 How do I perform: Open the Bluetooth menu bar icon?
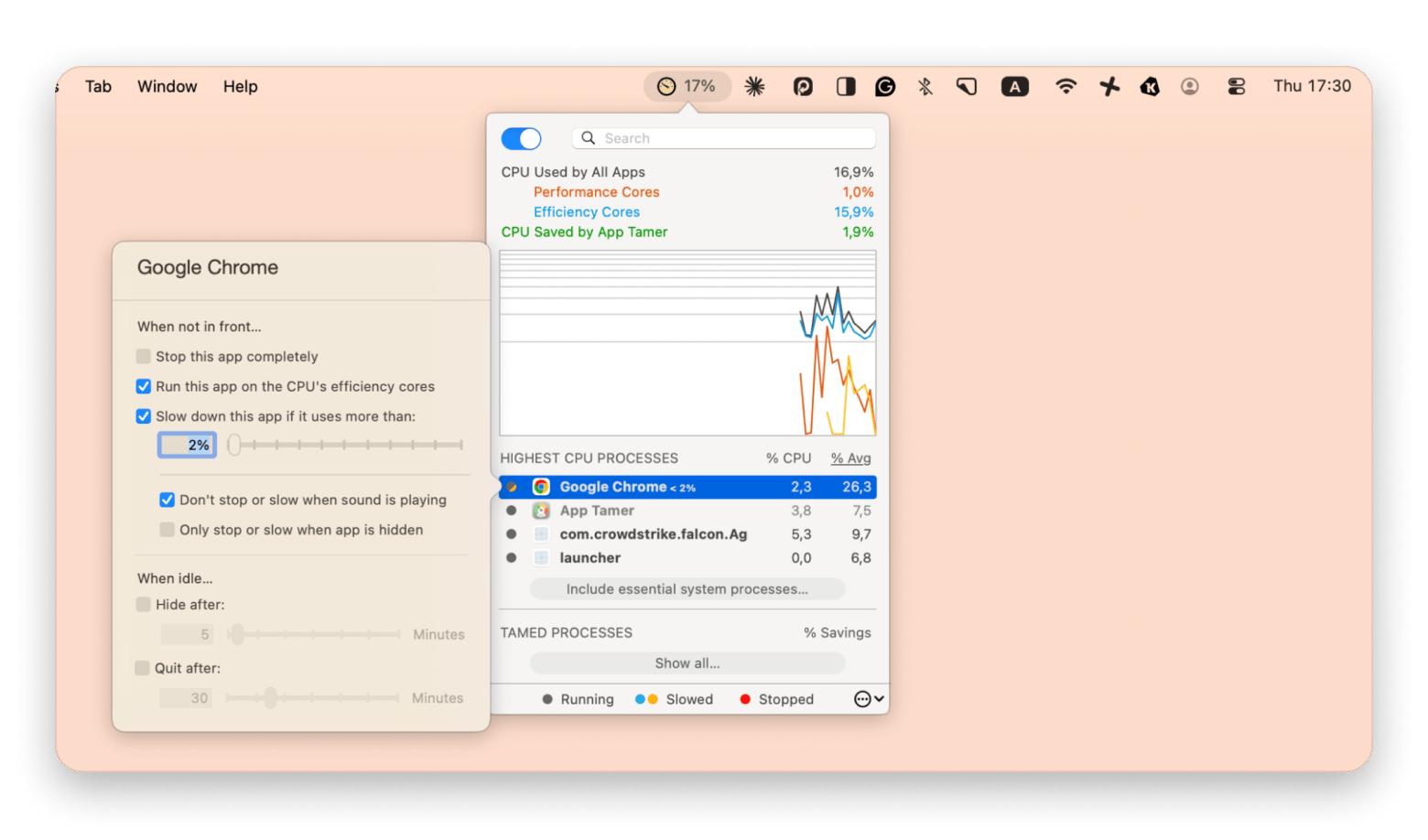(x=925, y=86)
